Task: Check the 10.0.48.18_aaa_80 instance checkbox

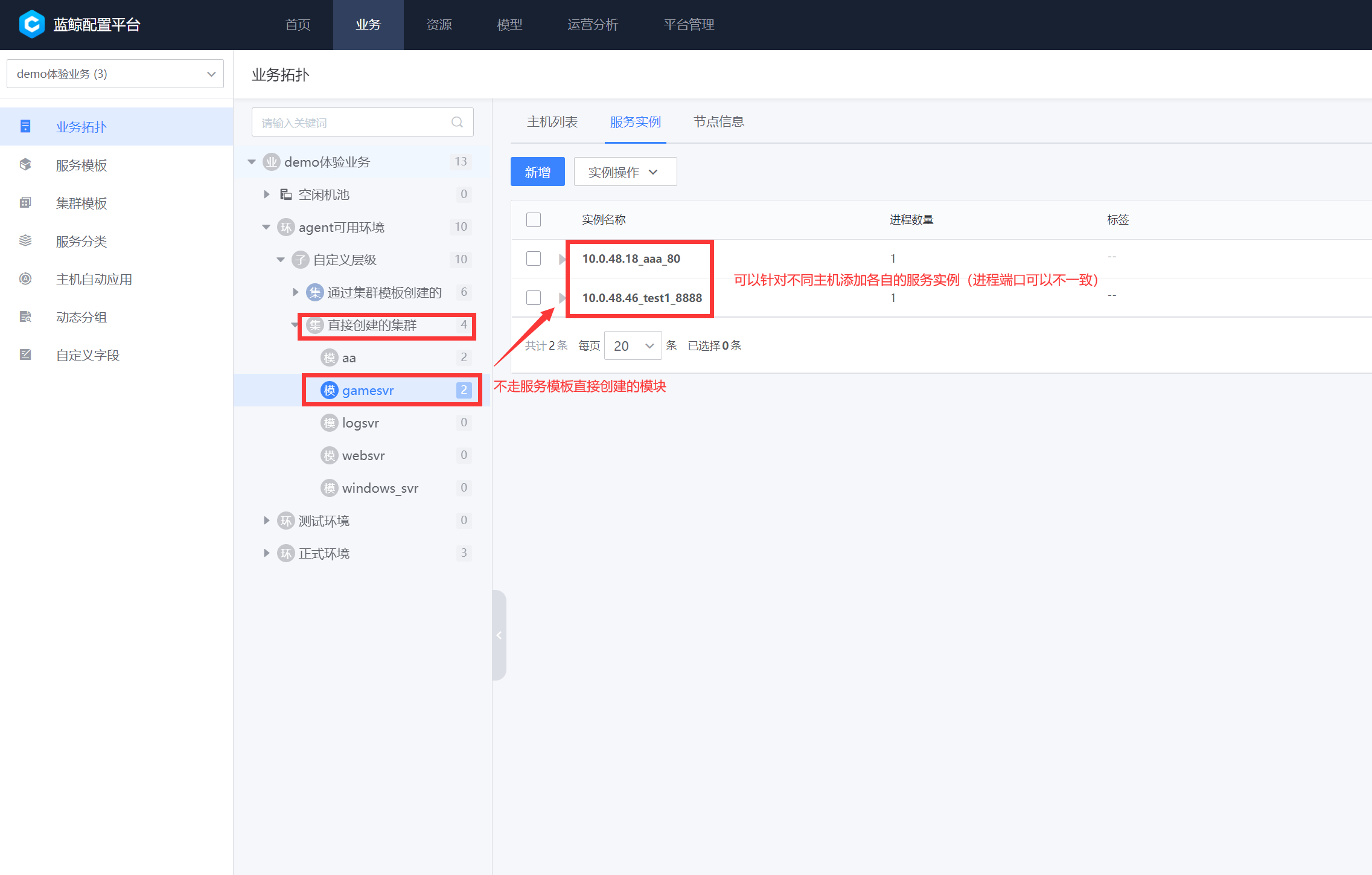Action: 533,258
